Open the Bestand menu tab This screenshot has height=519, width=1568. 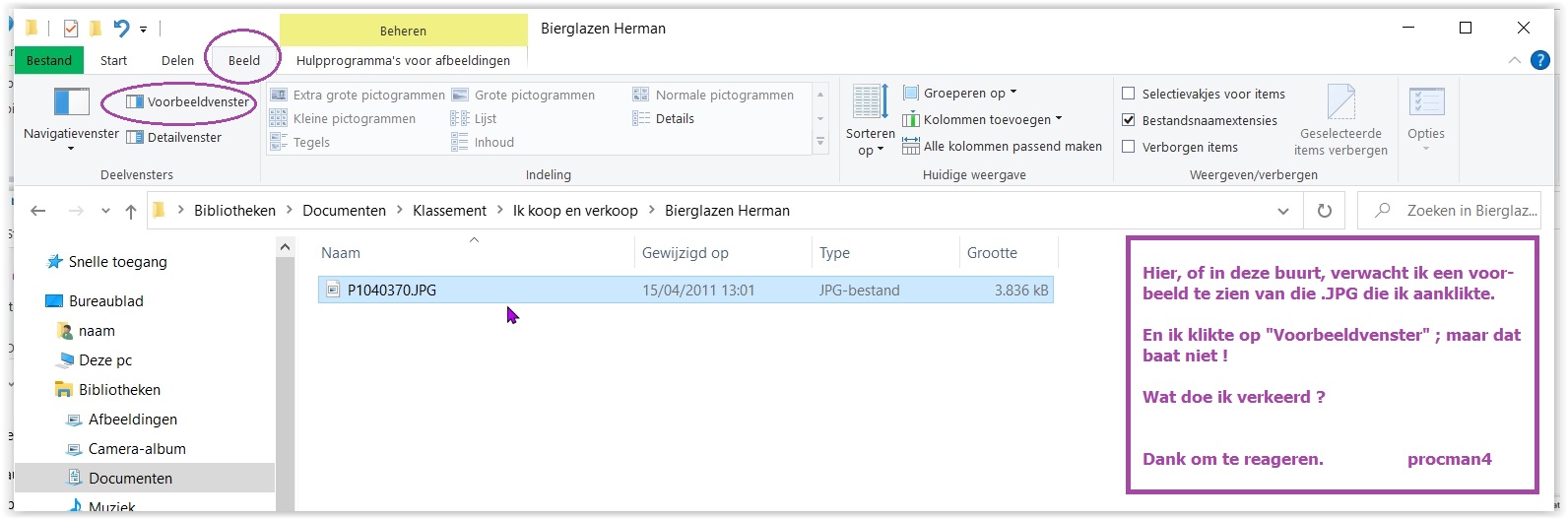pos(48,60)
